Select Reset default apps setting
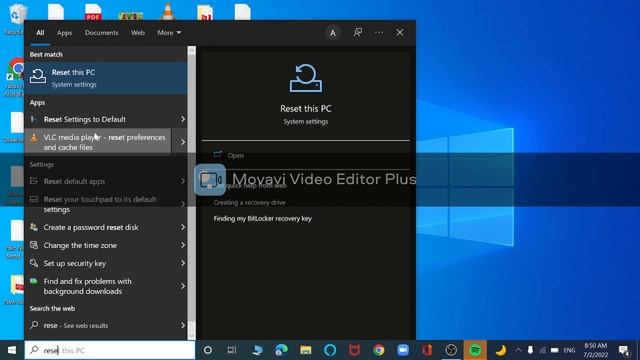The width and height of the screenshot is (640, 360). (x=98, y=181)
